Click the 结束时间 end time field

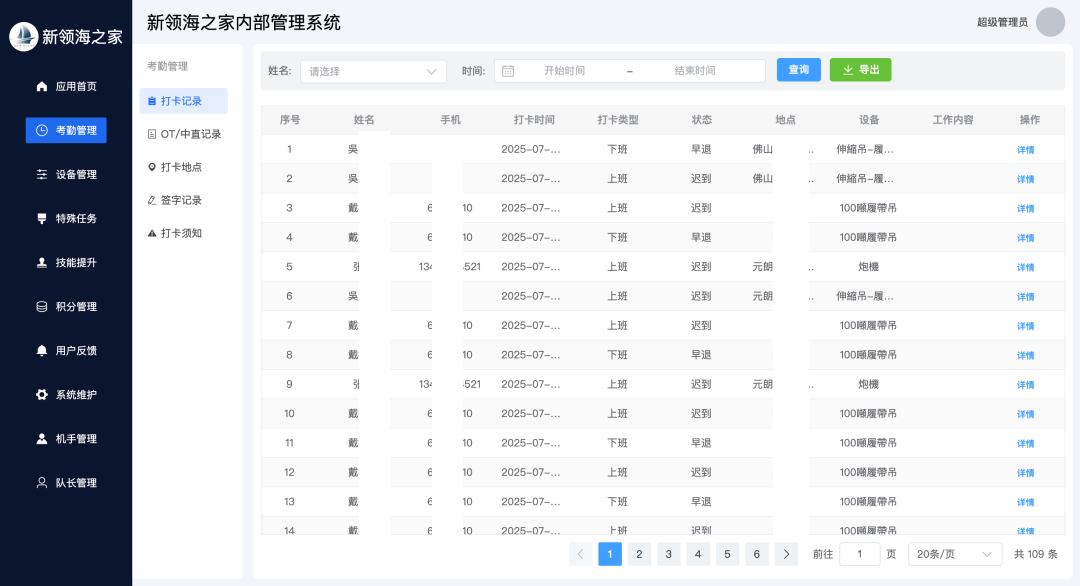point(694,71)
